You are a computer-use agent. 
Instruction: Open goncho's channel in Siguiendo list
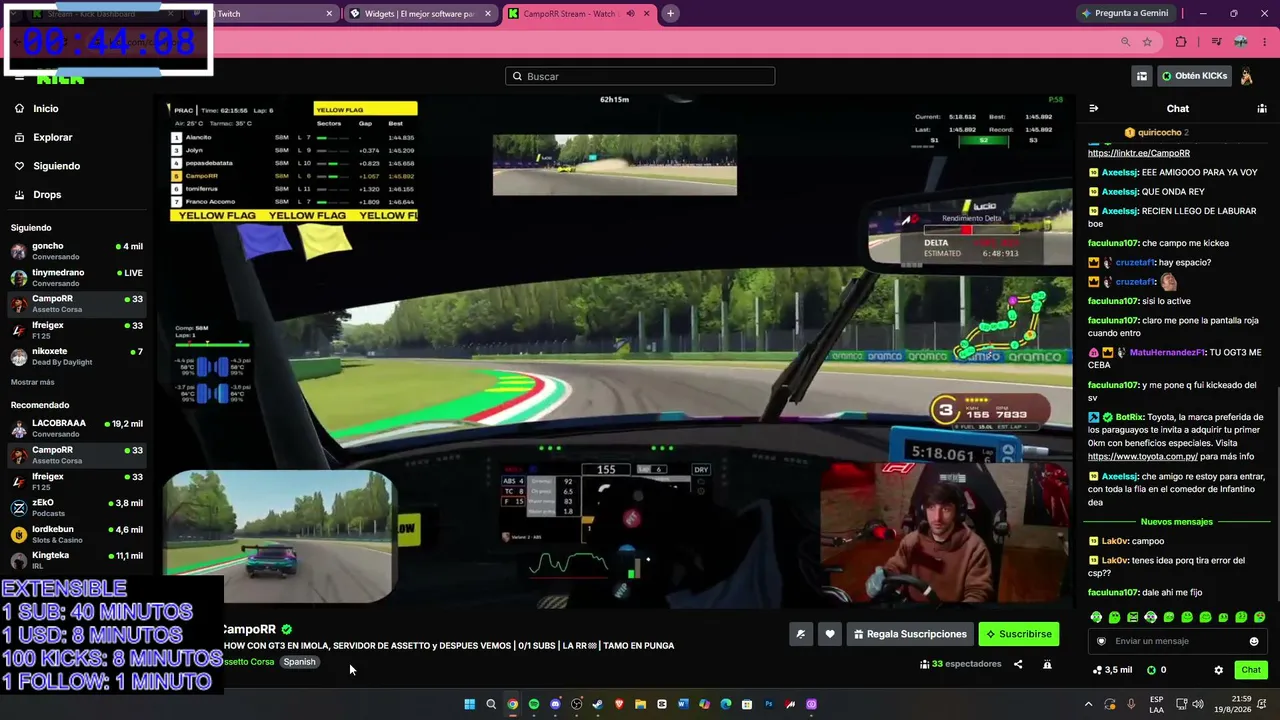[77, 250]
